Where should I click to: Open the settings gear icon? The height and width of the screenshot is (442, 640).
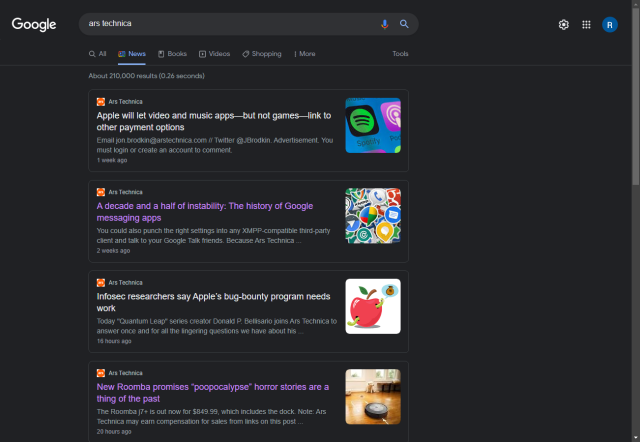[x=563, y=24]
